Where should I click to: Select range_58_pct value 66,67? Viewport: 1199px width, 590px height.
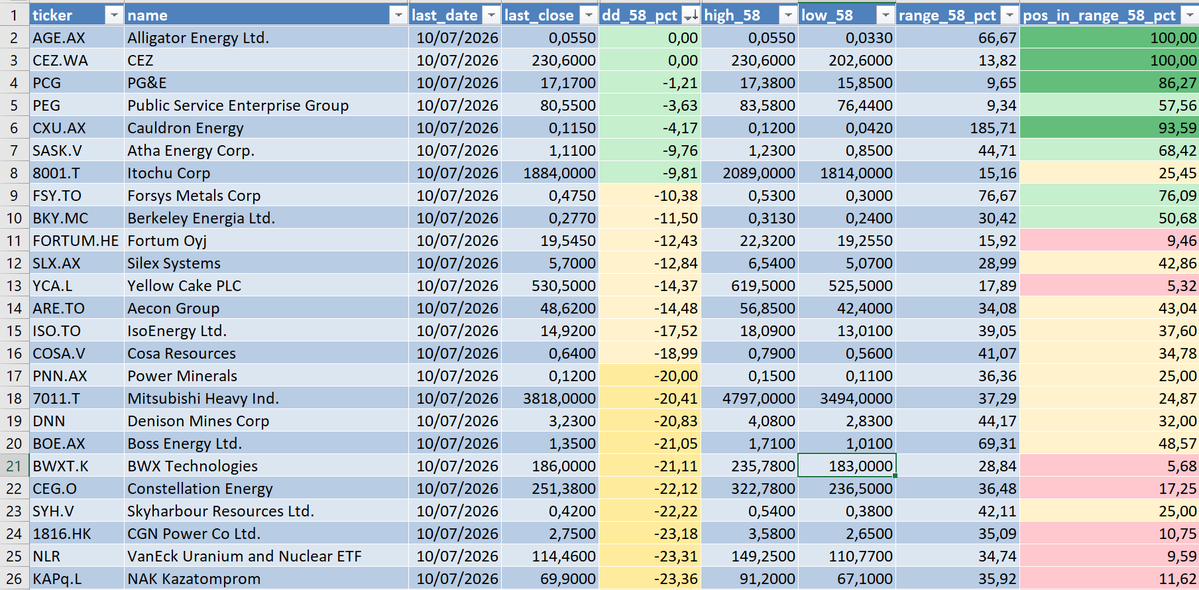pyautogui.click(x=957, y=37)
